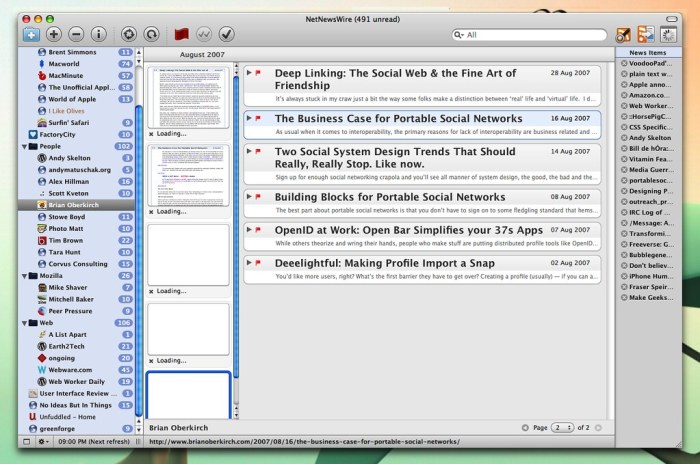This screenshot has height=464, width=700.
Task: Toggle flag on Deep Linking article
Action: click(258, 73)
